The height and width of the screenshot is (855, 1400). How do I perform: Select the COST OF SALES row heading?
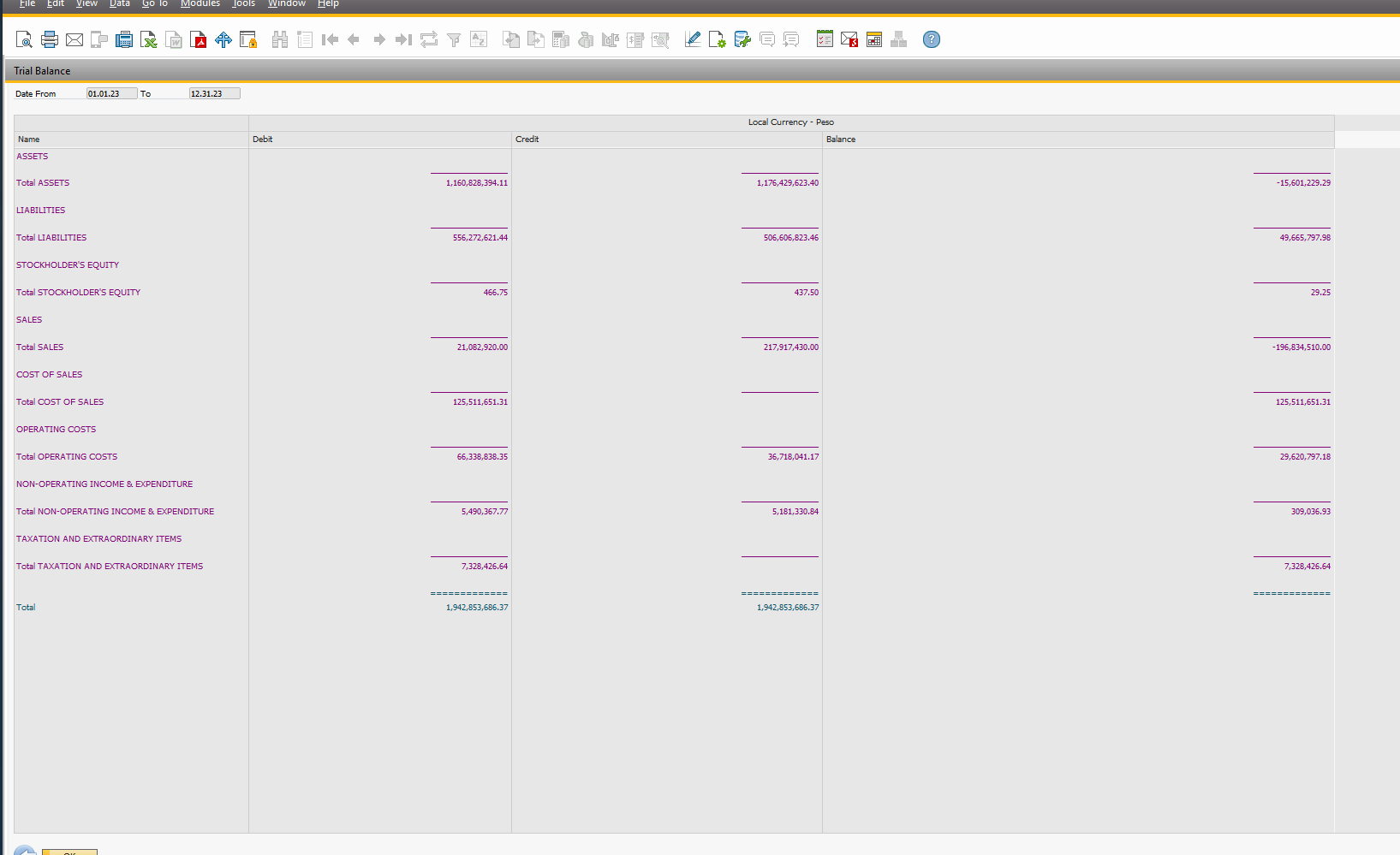click(50, 375)
